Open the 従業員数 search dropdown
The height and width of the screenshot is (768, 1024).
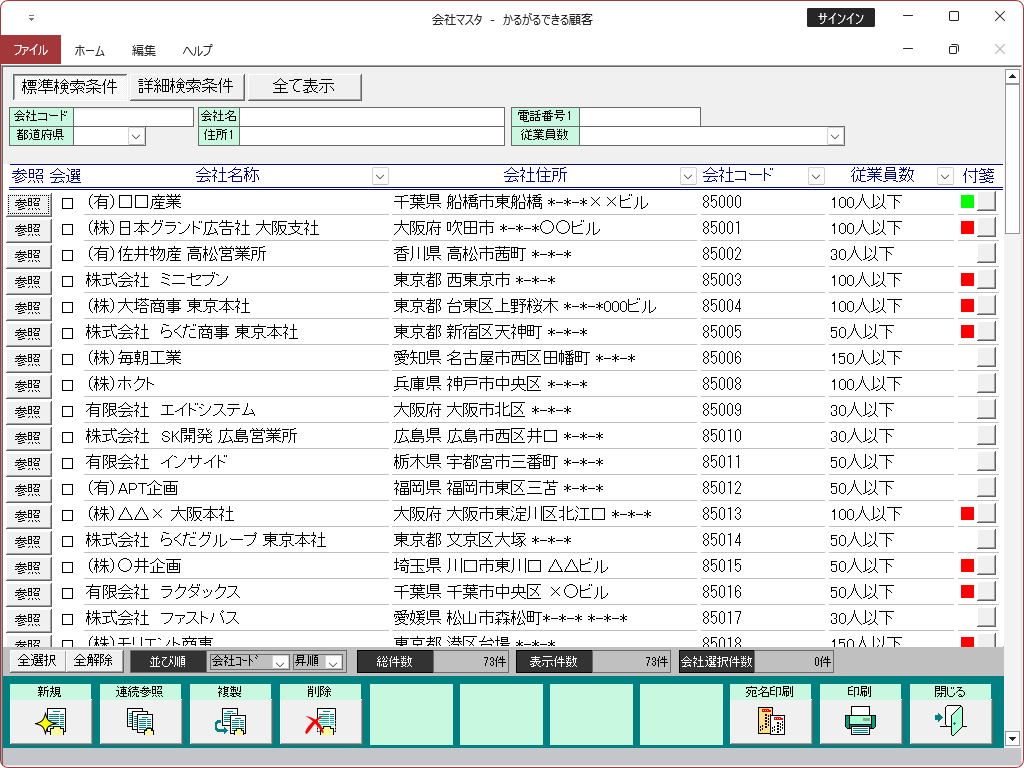pos(835,136)
